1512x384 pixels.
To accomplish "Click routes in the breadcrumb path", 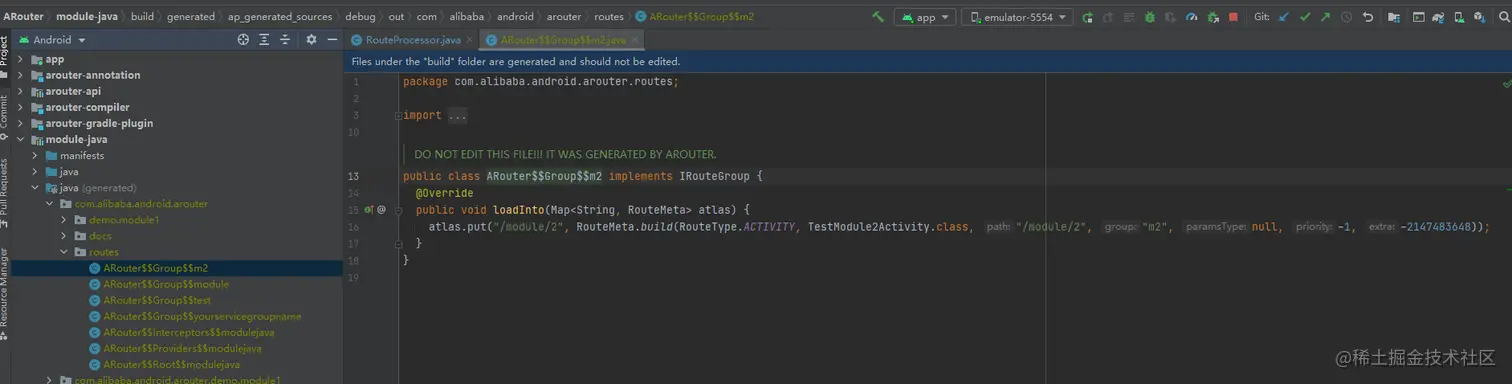I will [608, 17].
